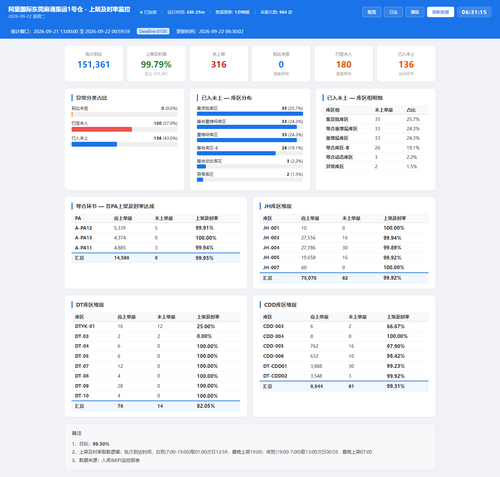
Task: Click the 25.7% cell in zone detail table
Action: click(x=413, y=119)
